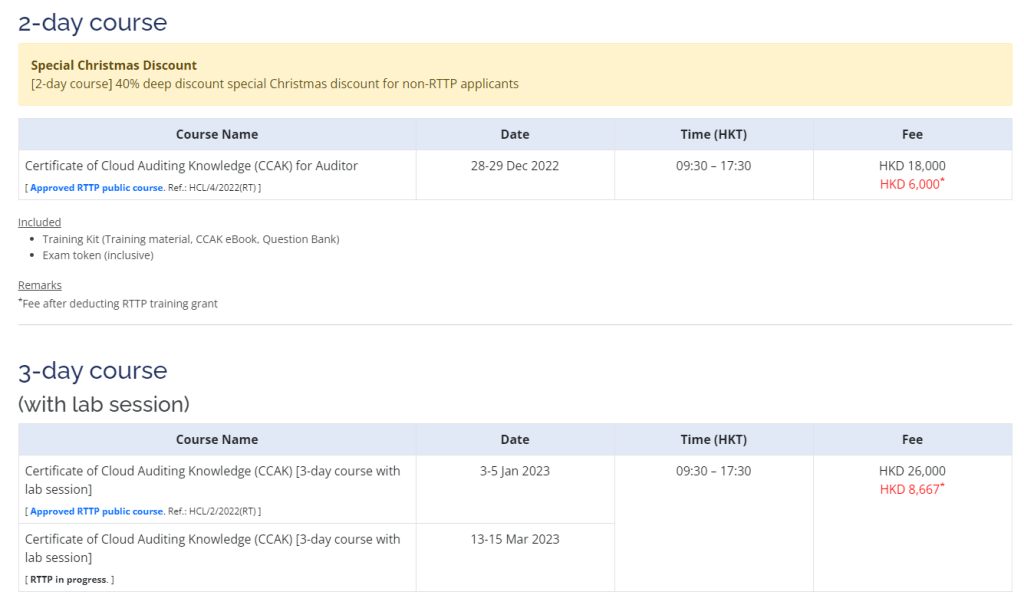Click the underlined "Remarks" label
This screenshot has width=1024, height=605.
pos(40,285)
